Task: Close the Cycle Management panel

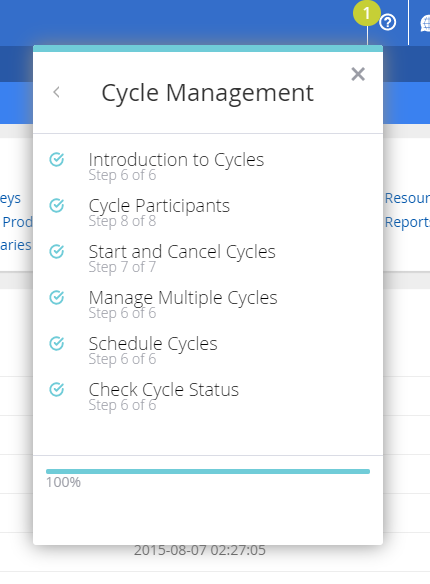Action: 358,74
